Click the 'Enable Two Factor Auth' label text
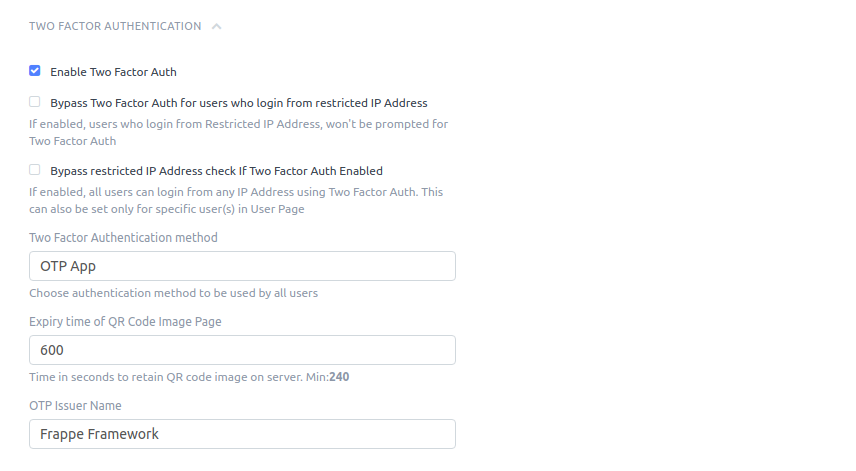The height and width of the screenshot is (471, 856). coord(114,72)
